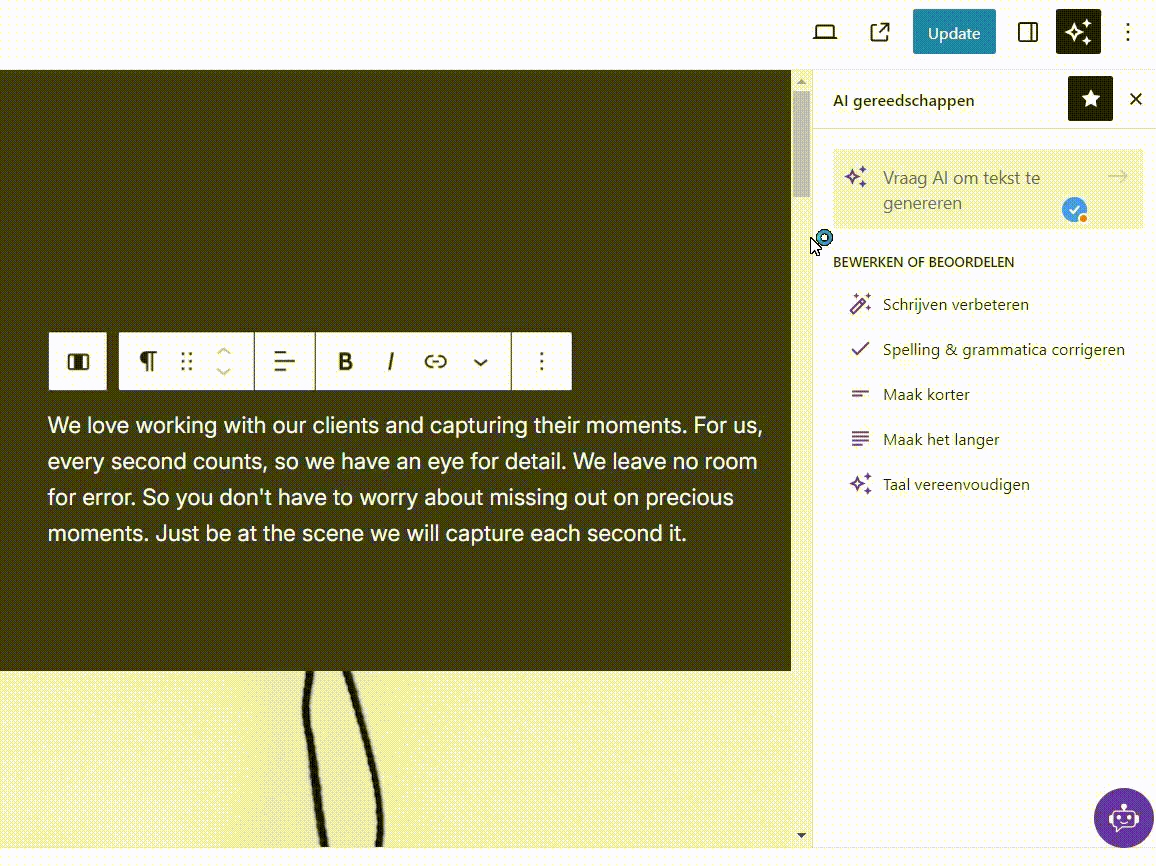Submit the AI prompt arrow

click(x=1118, y=176)
